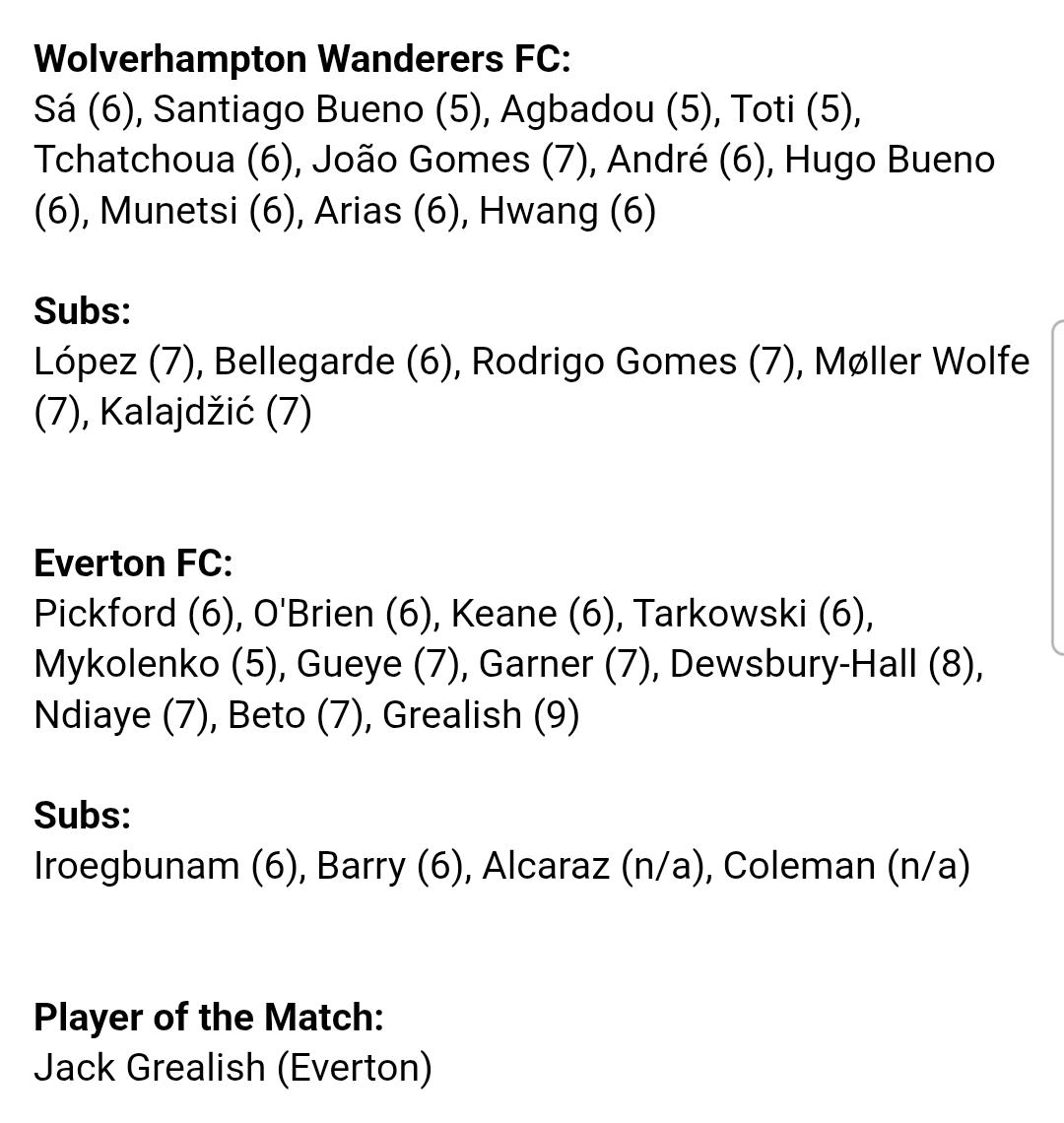Click Alcaraz (n/a) substitute text
The image size is (1064, 1123).
pyautogui.click(x=592, y=866)
